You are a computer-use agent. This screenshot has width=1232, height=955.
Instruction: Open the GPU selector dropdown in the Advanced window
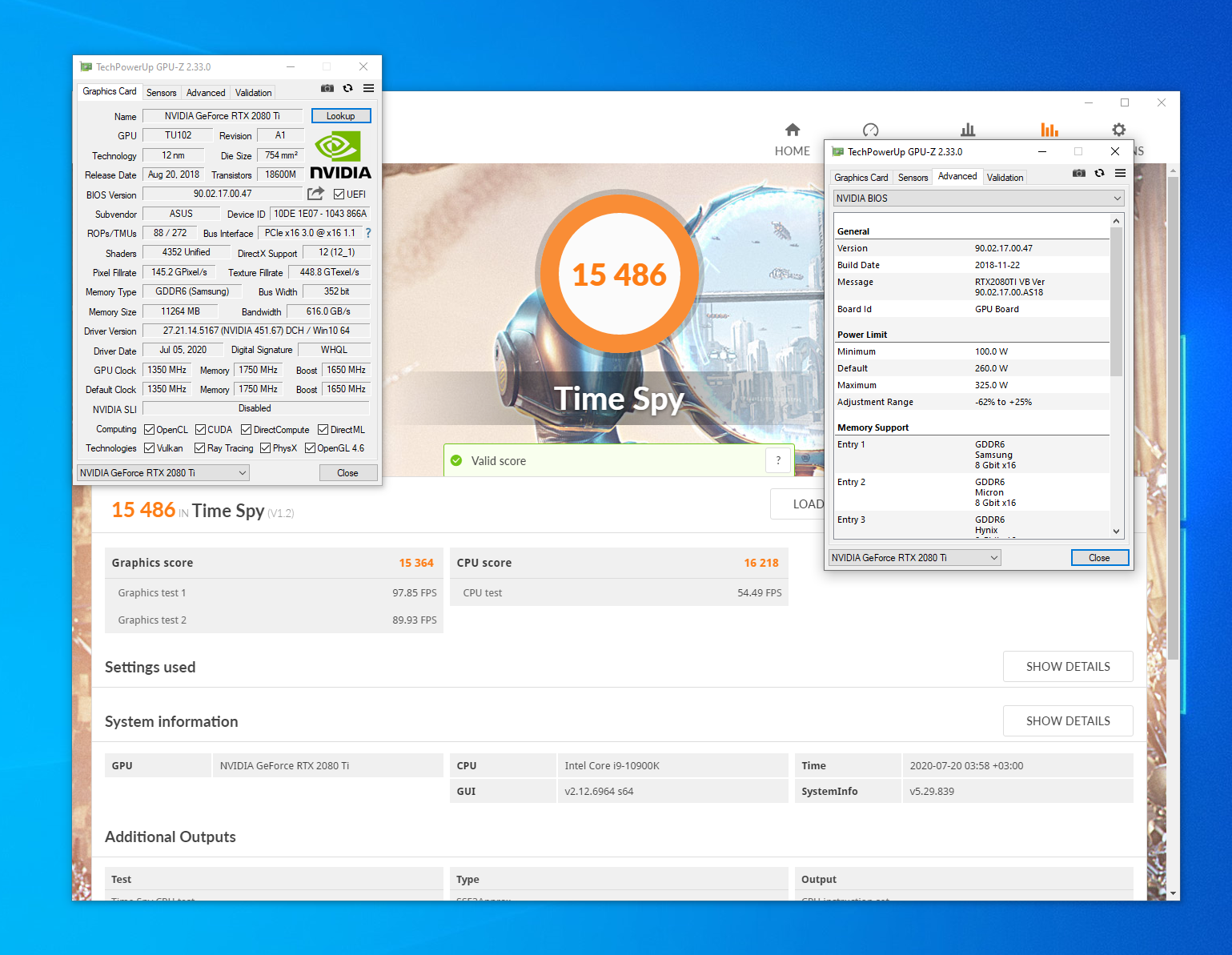coord(915,558)
